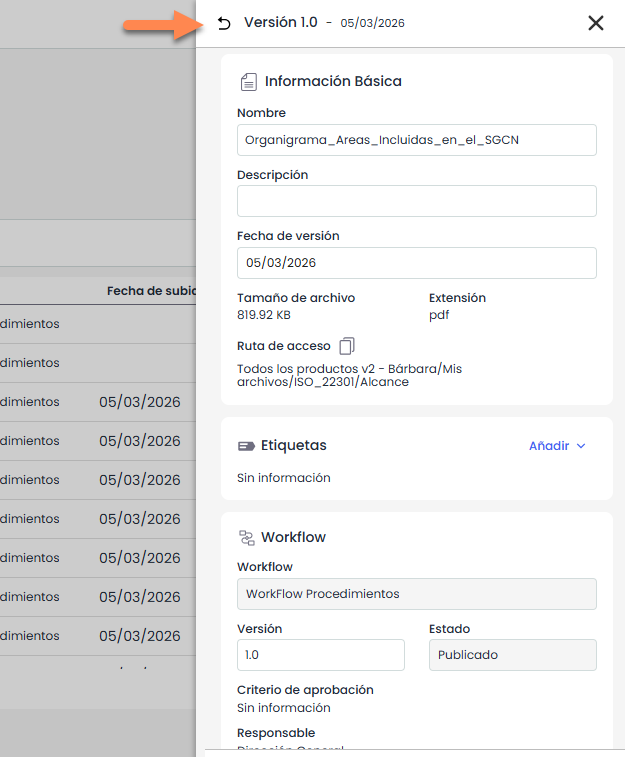Click into the empty Descripción field
Image resolution: width=625 pixels, height=757 pixels.
pos(416,201)
